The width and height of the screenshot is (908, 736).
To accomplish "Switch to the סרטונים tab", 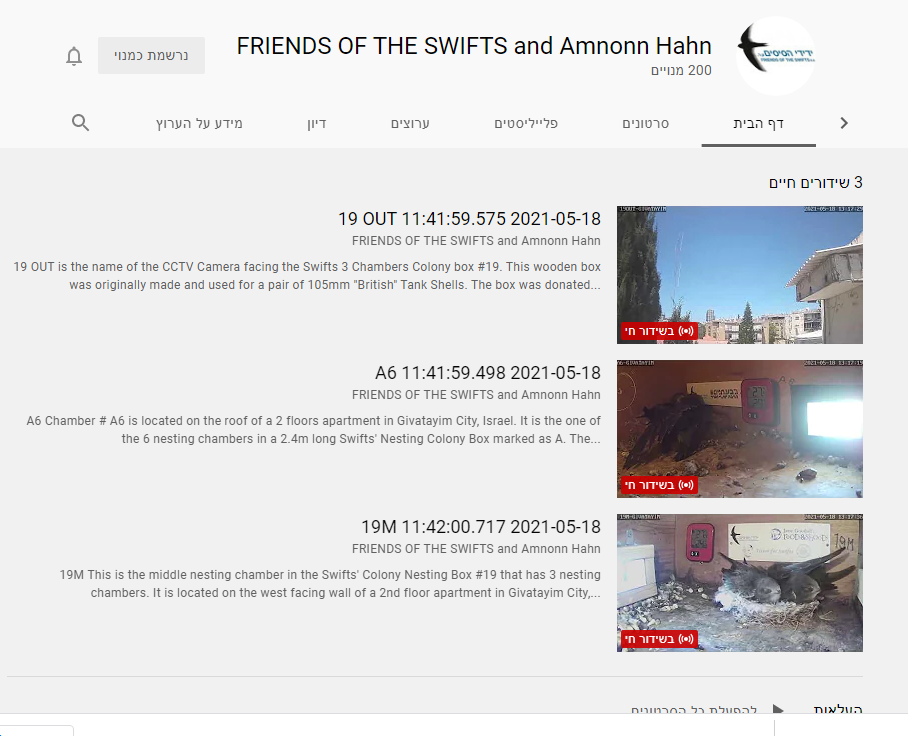I will pos(645,124).
